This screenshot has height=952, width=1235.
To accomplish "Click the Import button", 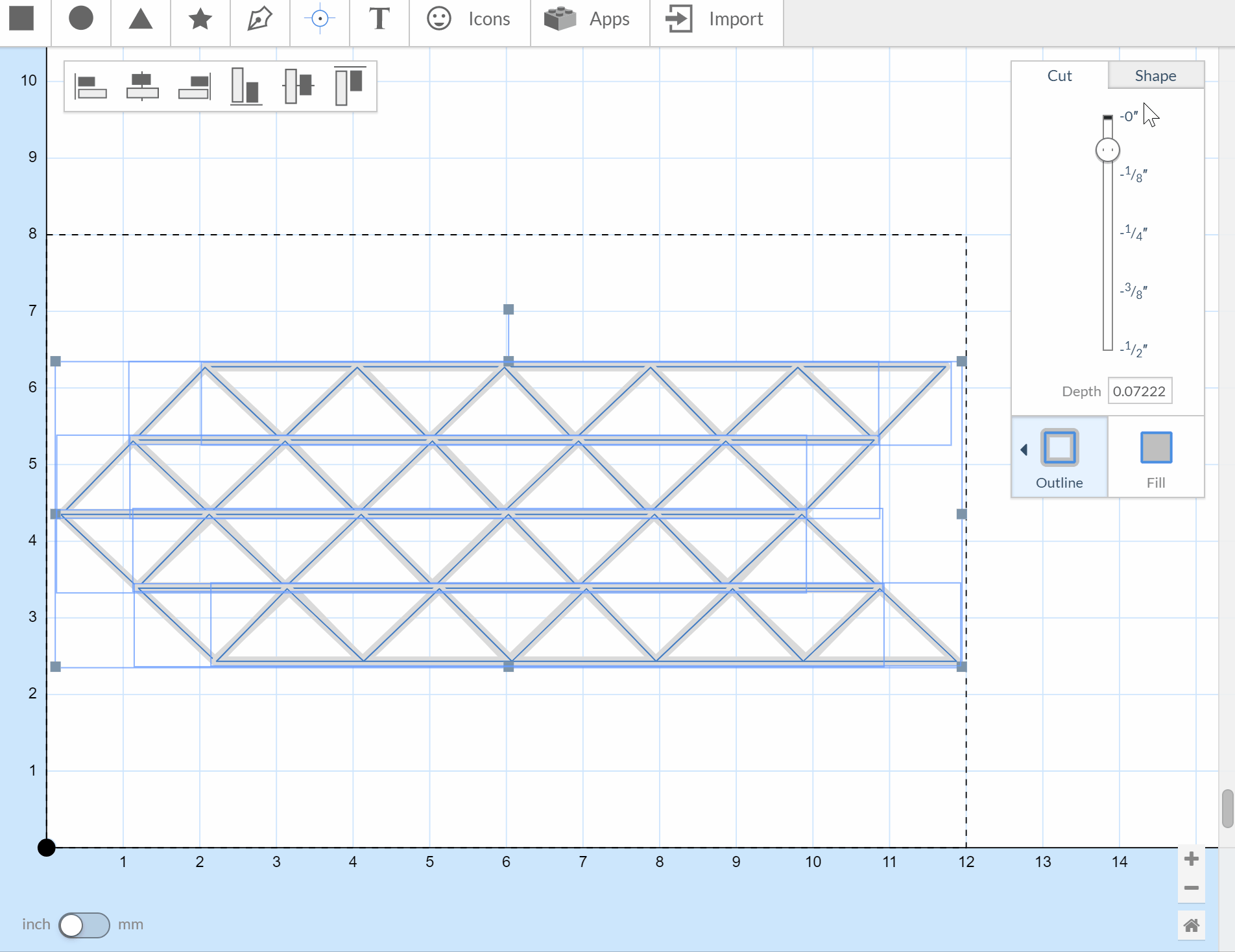I will (716, 19).
